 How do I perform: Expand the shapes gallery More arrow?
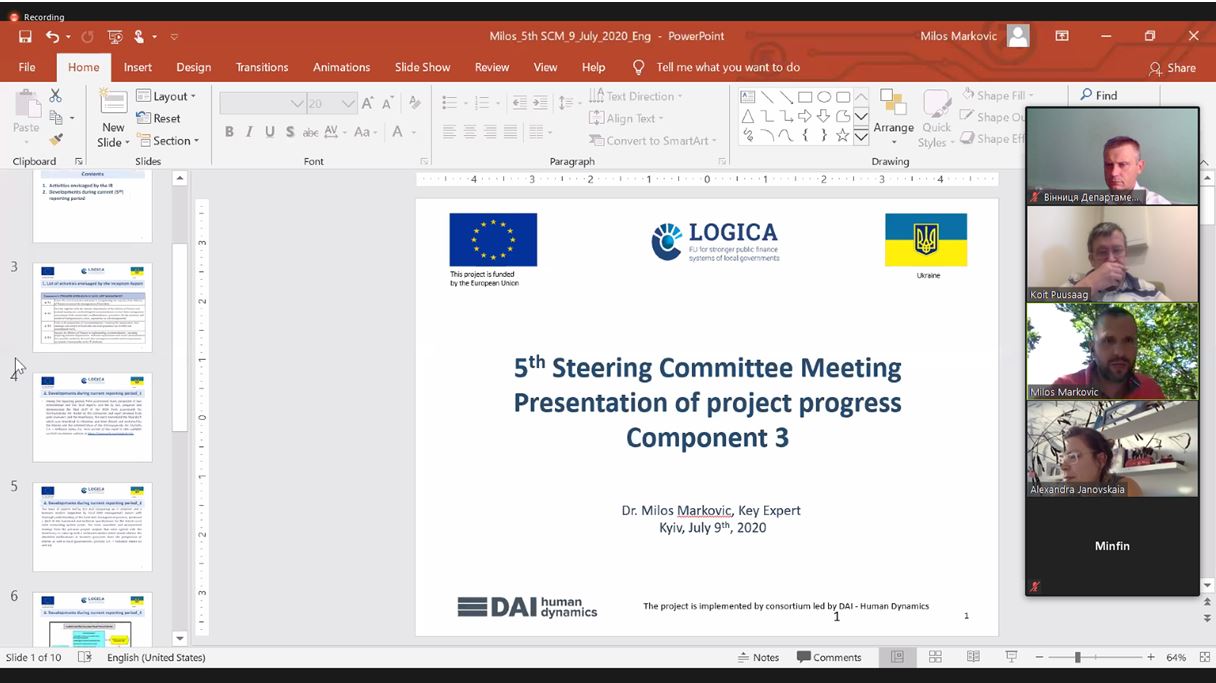click(860, 135)
